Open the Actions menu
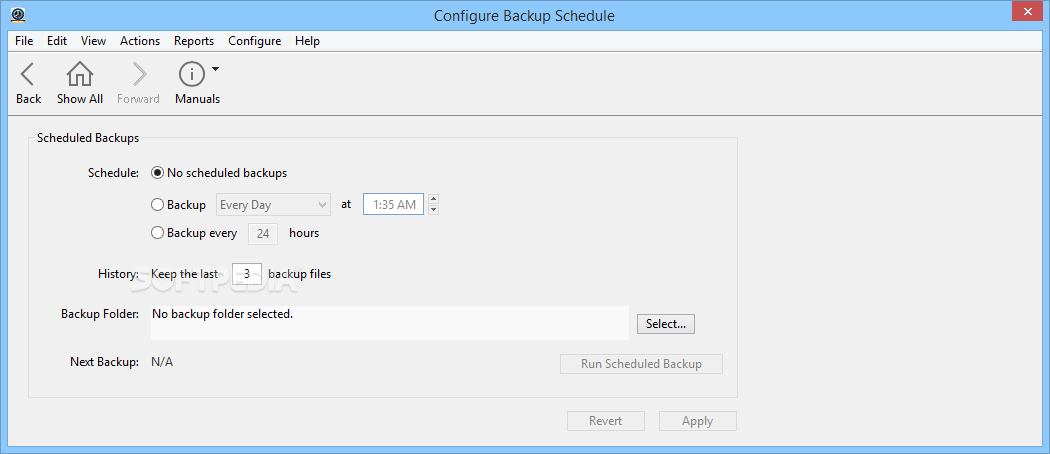The width and height of the screenshot is (1050, 454). click(x=140, y=41)
